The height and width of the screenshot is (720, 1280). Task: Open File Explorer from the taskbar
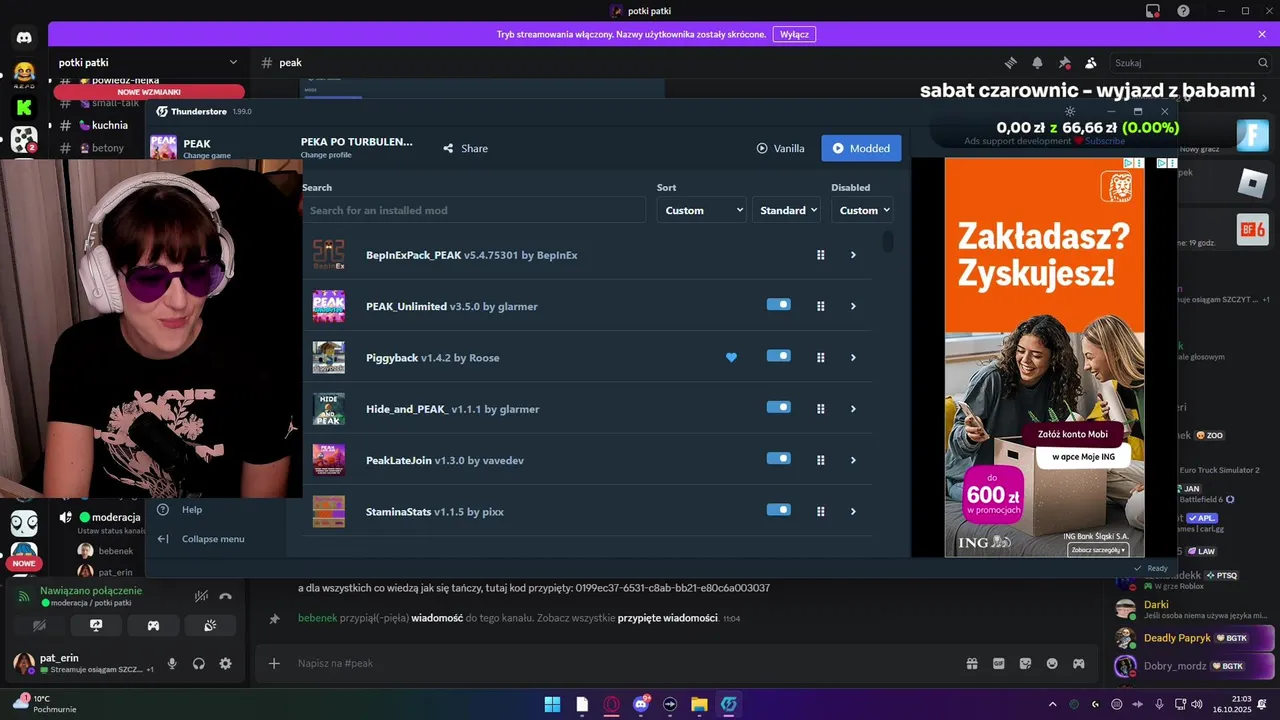click(x=699, y=704)
